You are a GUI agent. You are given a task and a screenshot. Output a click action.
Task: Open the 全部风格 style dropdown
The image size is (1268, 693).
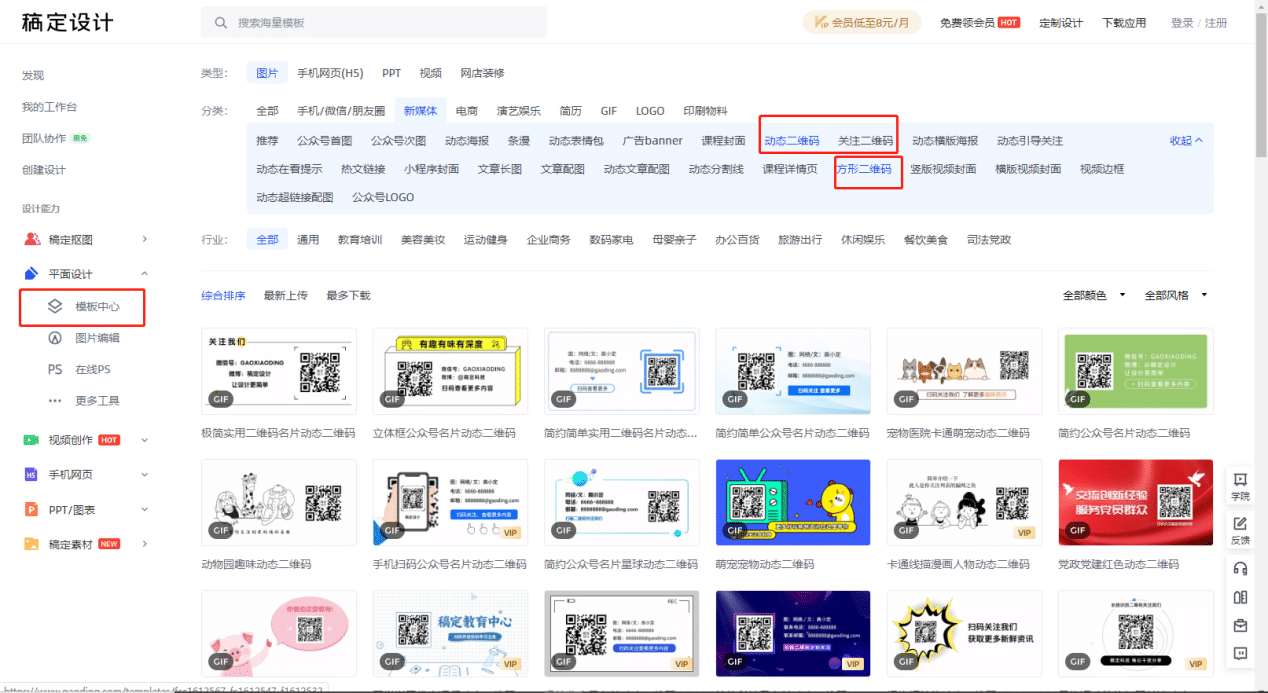1175,295
